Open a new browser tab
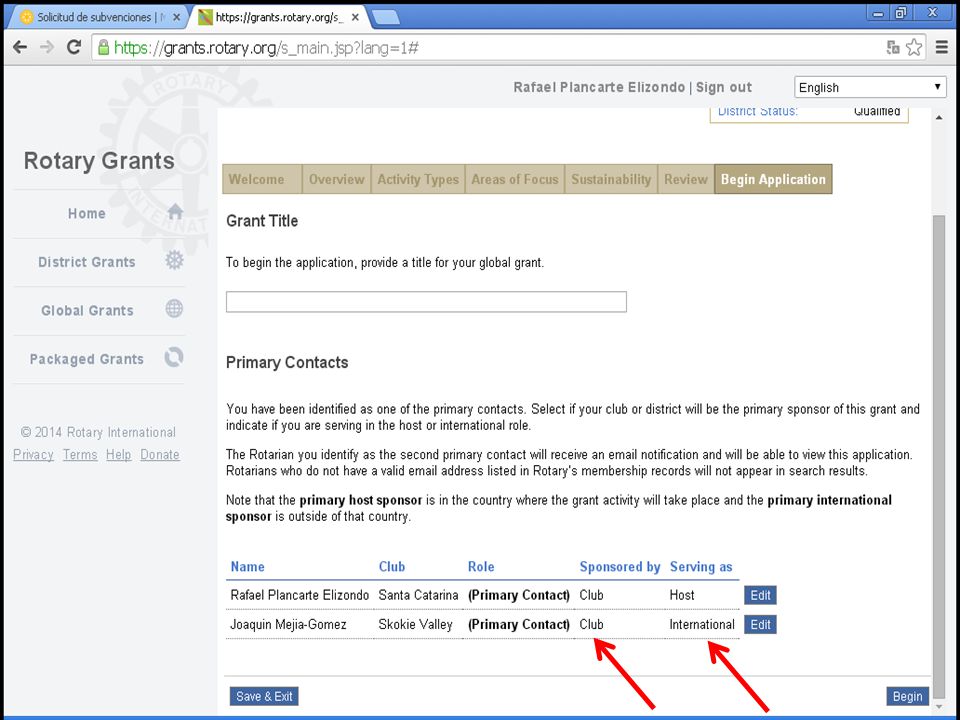 [386, 18]
